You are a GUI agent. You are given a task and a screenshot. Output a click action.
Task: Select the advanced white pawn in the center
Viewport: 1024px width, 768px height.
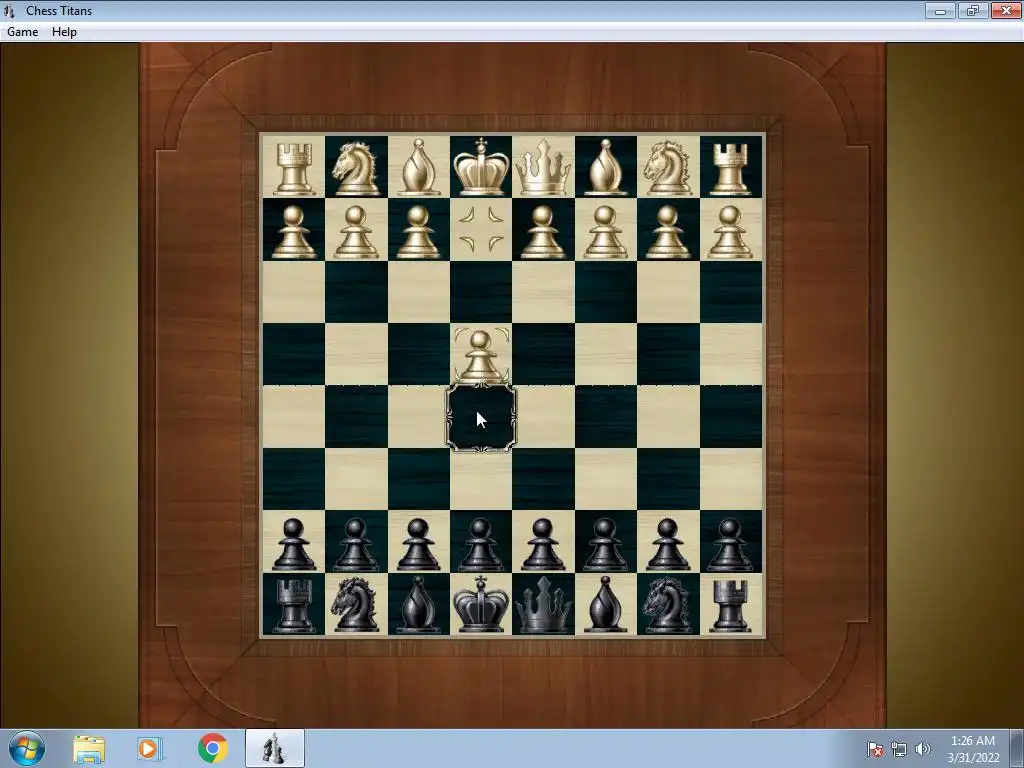tap(481, 357)
